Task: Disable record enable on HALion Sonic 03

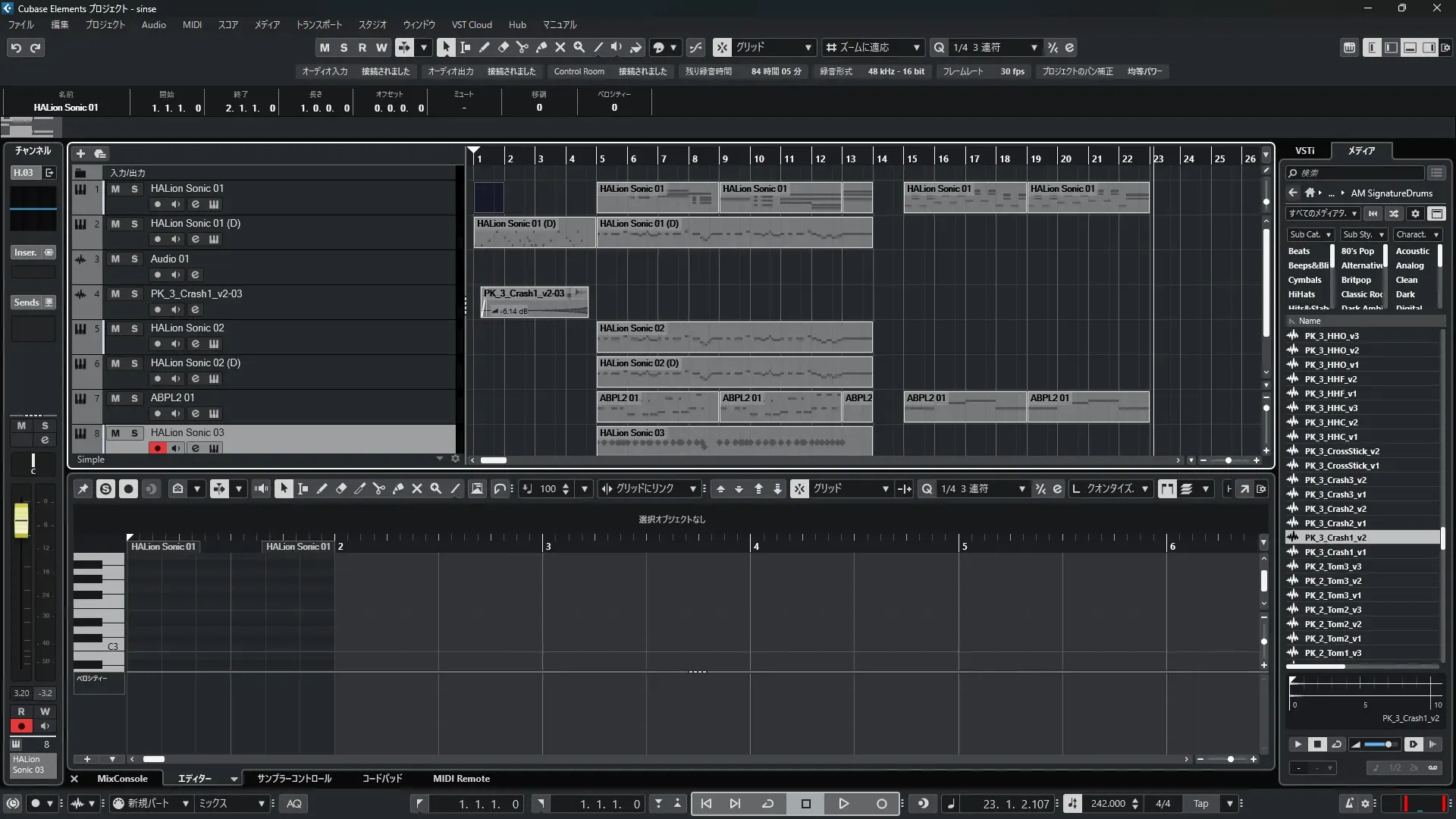Action: pos(157,448)
